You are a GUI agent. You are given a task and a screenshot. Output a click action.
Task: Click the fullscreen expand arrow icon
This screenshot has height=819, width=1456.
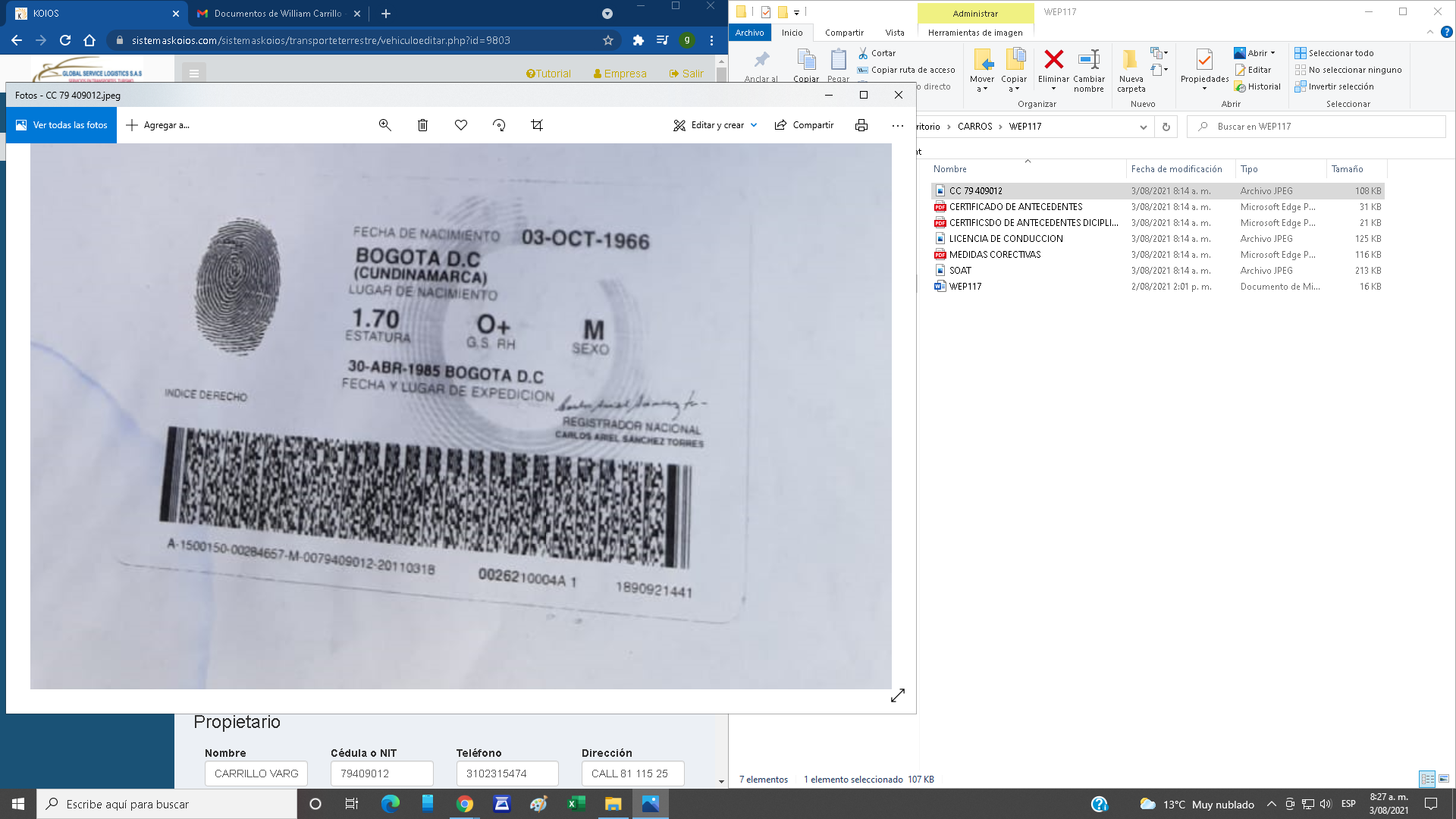tap(898, 695)
